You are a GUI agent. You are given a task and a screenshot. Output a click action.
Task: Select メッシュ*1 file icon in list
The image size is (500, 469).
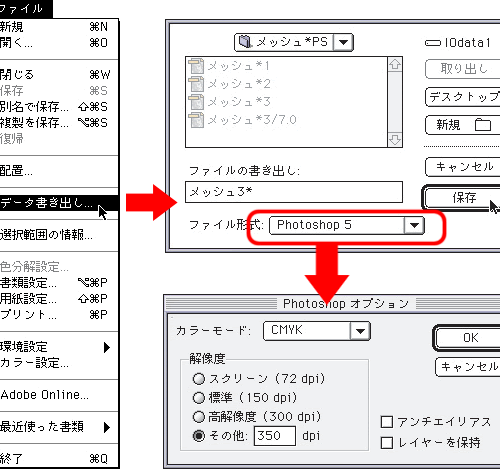pos(196,66)
